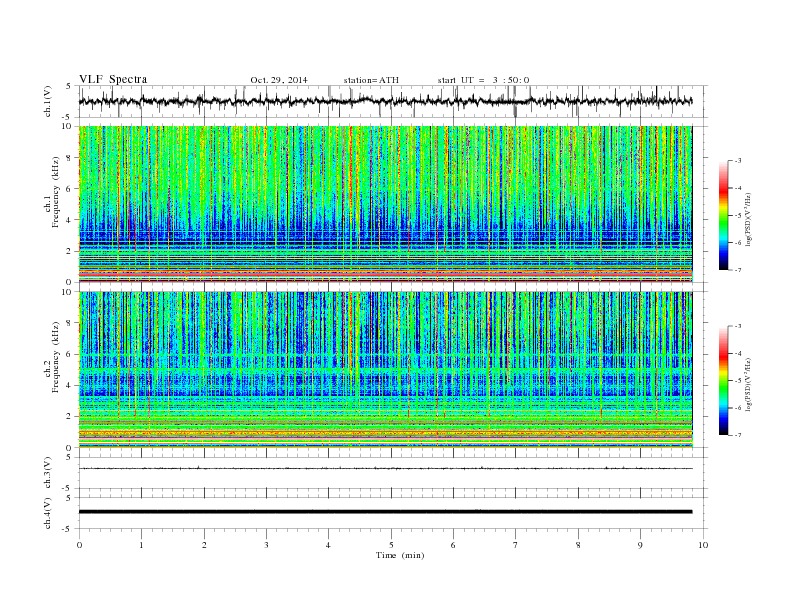Click the "-7" label on the ch.2 color bar

(737, 434)
